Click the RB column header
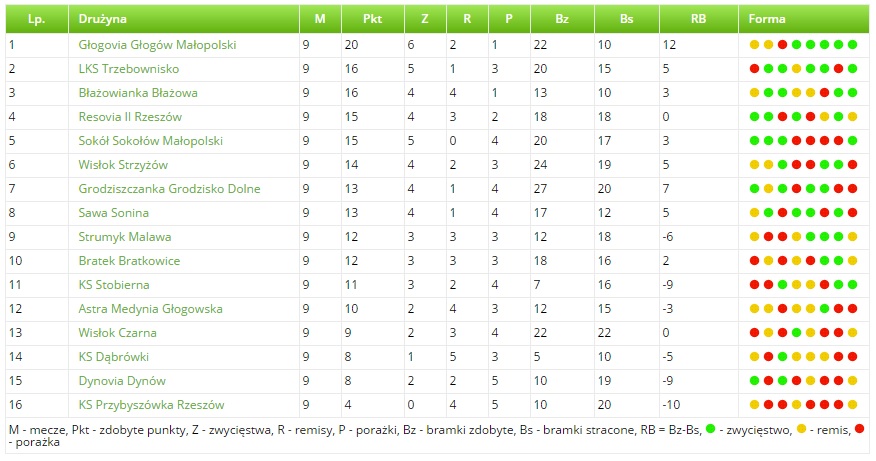The image size is (876, 461). (697, 19)
